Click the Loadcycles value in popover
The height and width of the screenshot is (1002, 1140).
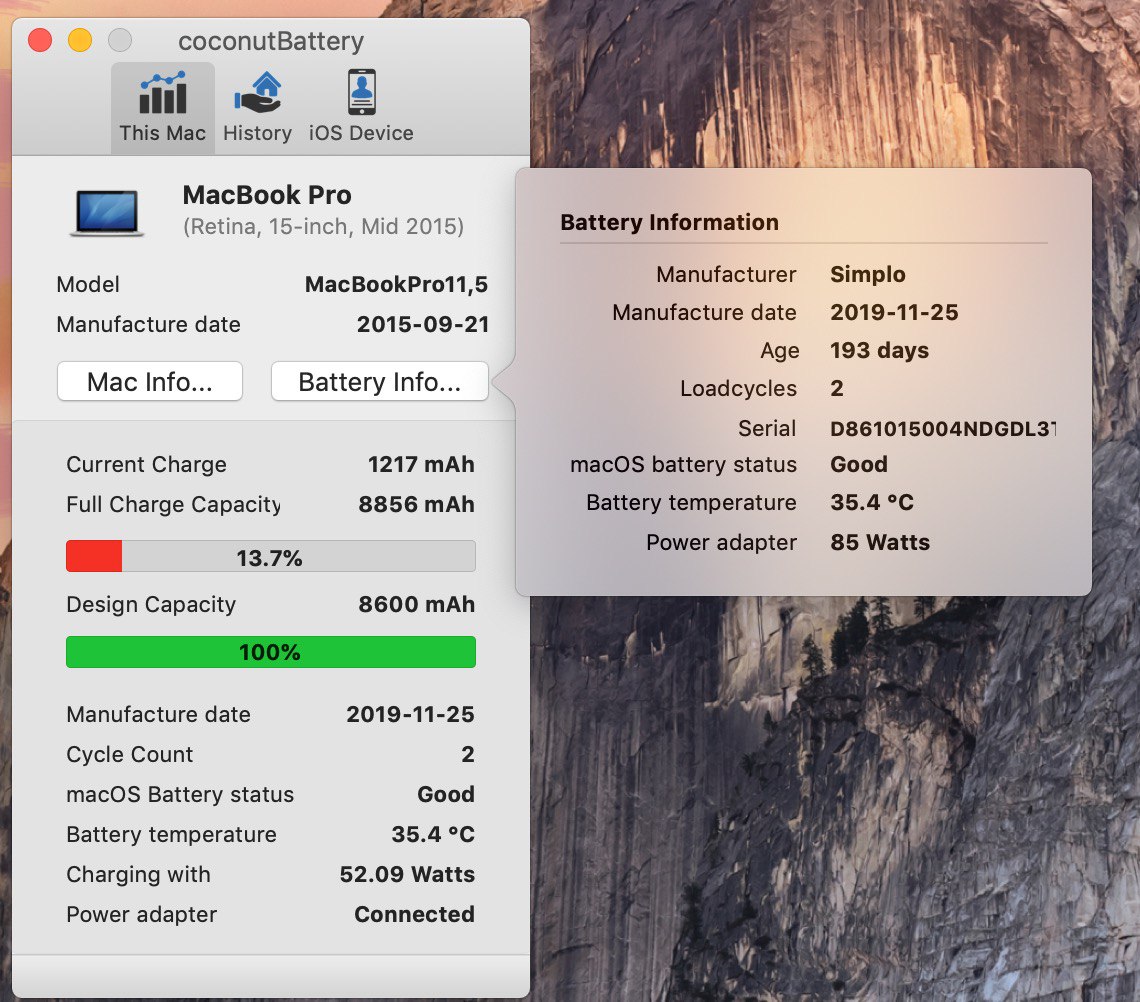click(838, 388)
